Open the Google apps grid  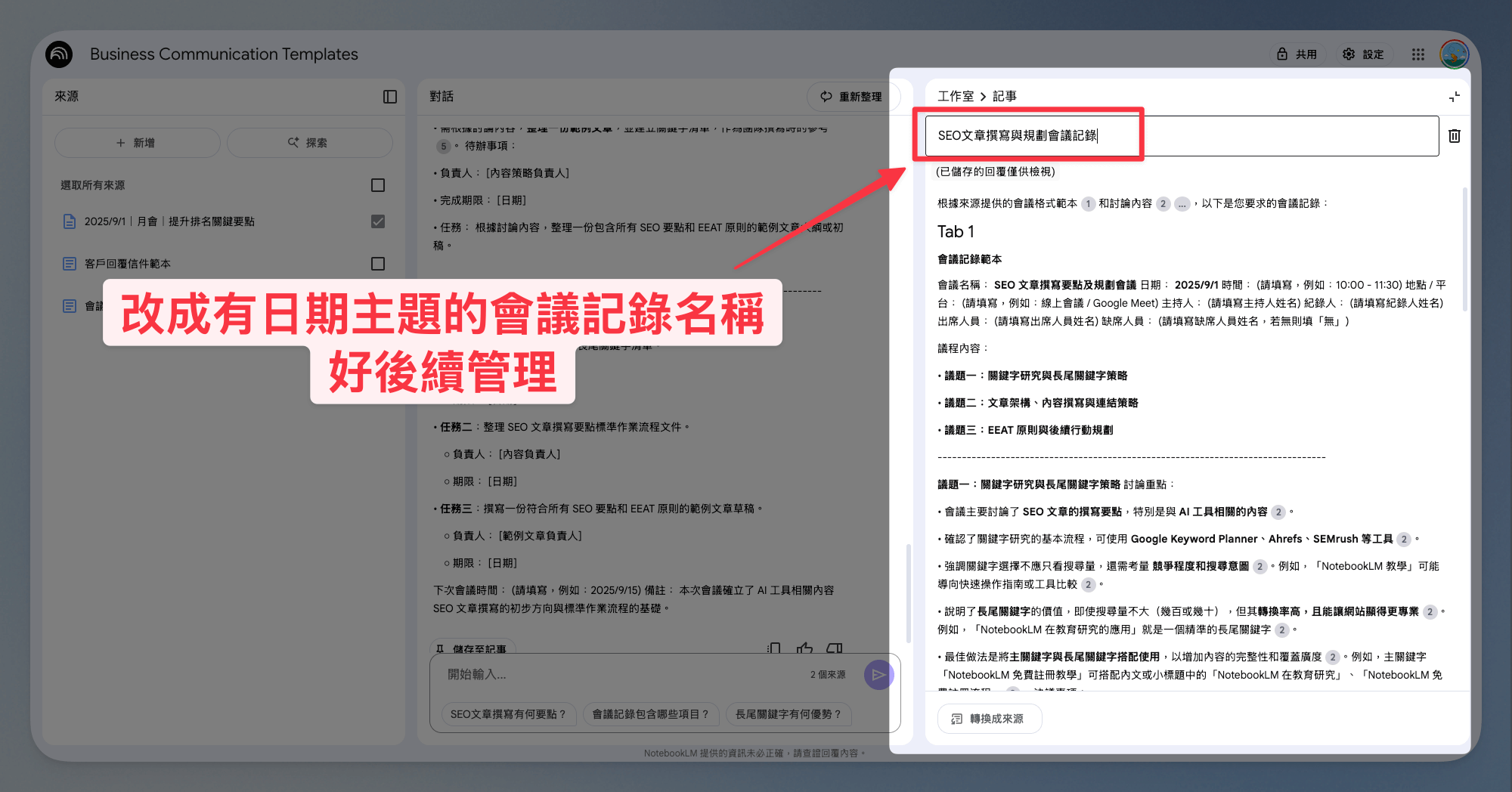pyautogui.click(x=1418, y=54)
